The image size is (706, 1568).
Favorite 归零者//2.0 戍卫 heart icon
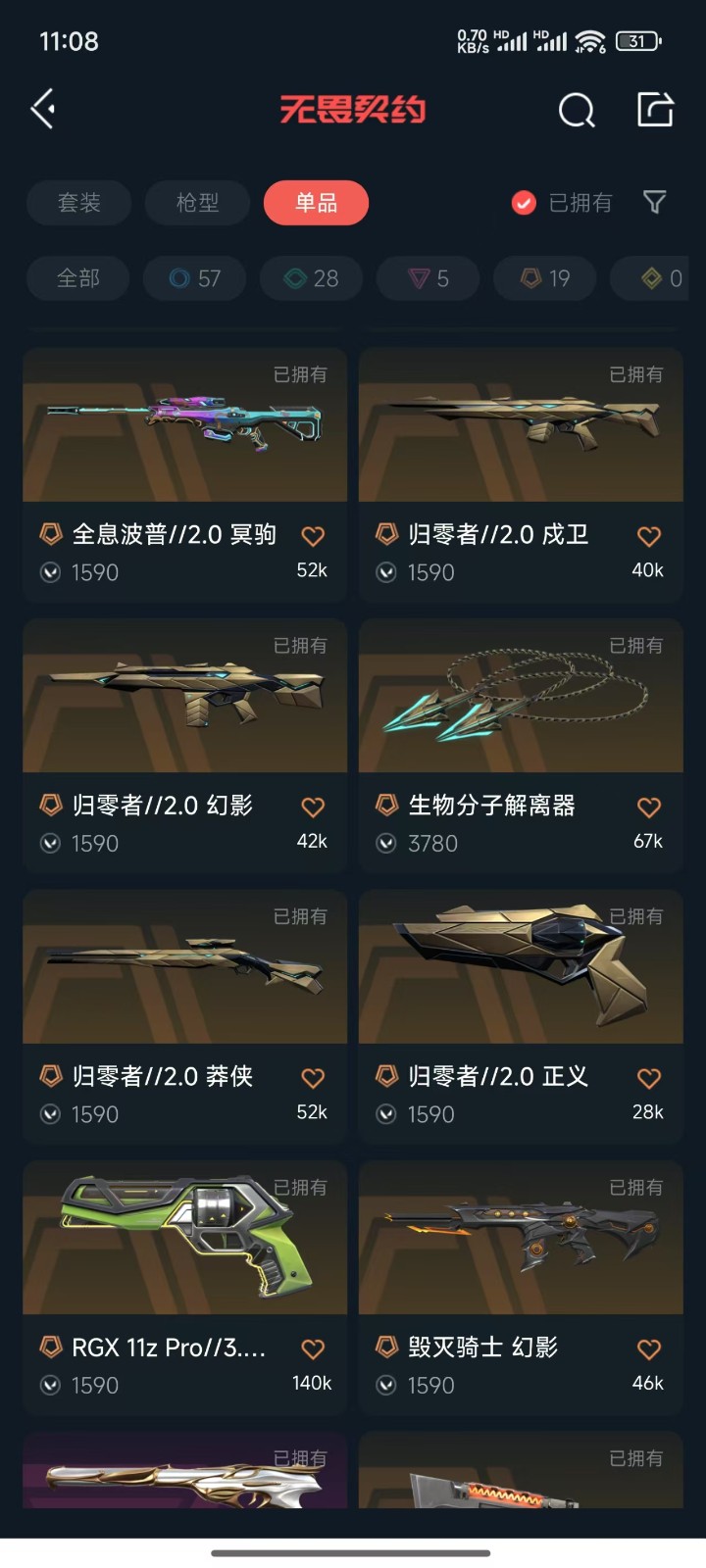point(649,536)
